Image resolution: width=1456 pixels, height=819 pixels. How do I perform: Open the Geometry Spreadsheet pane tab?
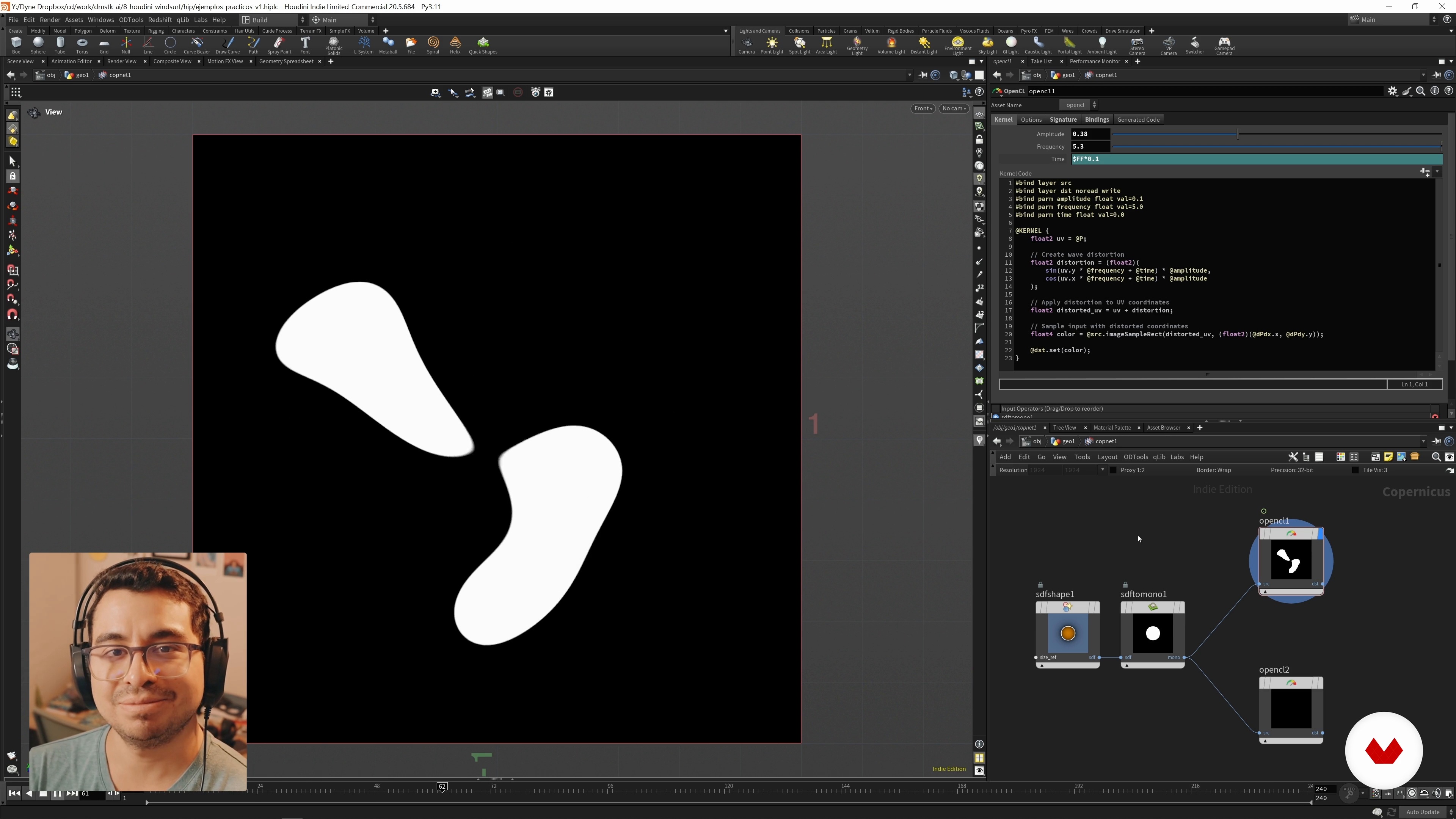coord(286,61)
